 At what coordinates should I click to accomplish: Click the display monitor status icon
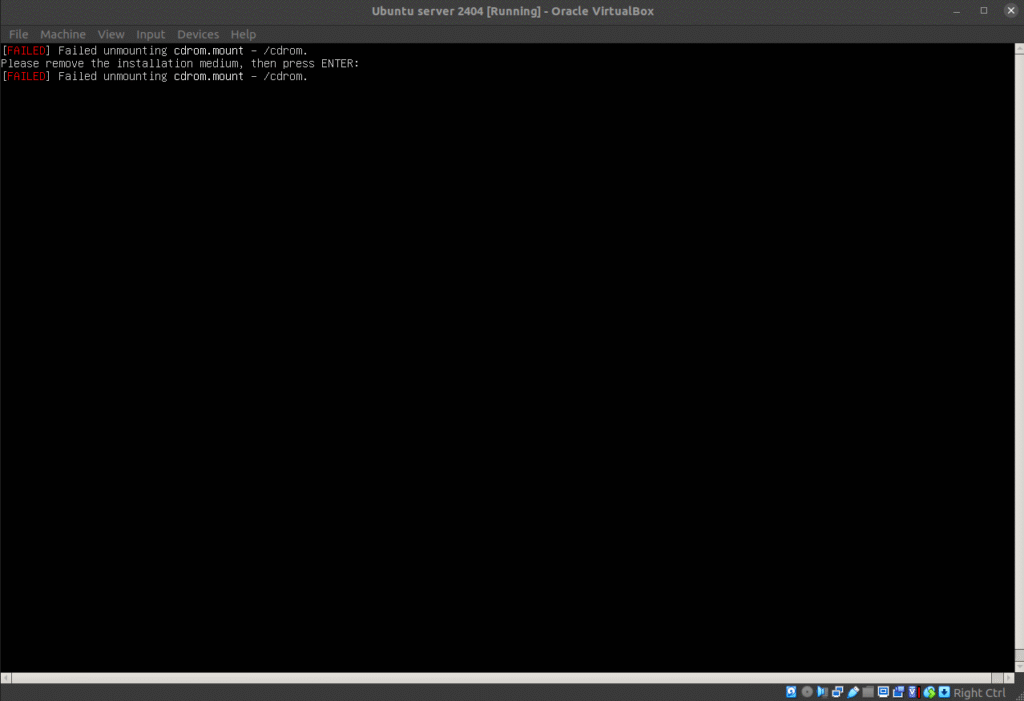(884, 692)
